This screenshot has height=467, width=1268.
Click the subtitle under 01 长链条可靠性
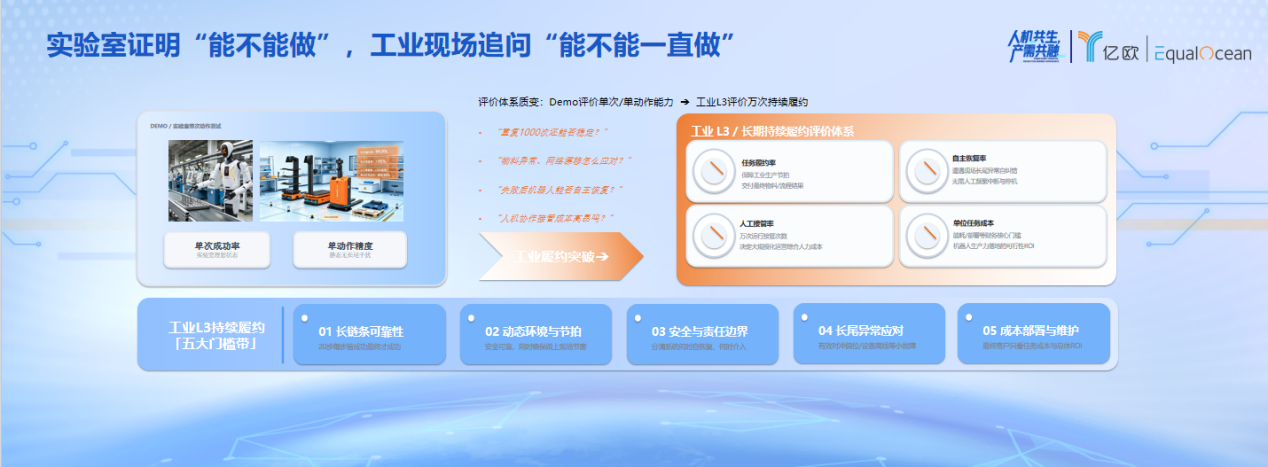coord(358,347)
